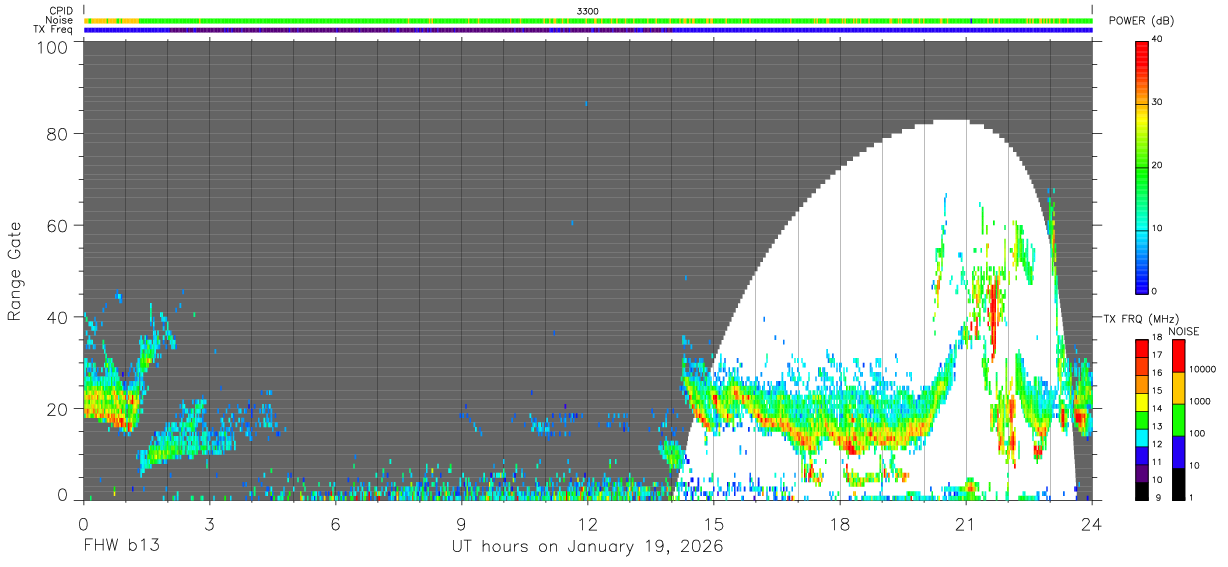Image resolution: width=1228 pixels, height=567 pixels.
Task: Click the Noise color strip above the plot
Action: tap(588, 20)
